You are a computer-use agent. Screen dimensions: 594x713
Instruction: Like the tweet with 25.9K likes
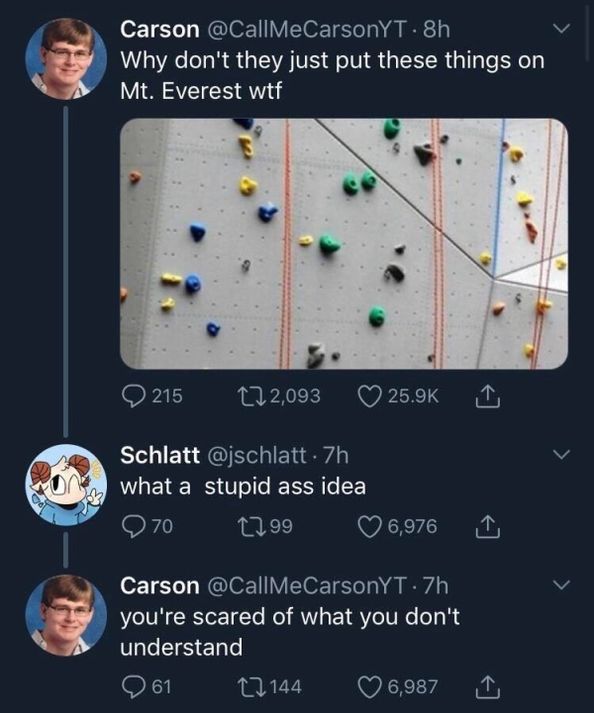point(369,396)
